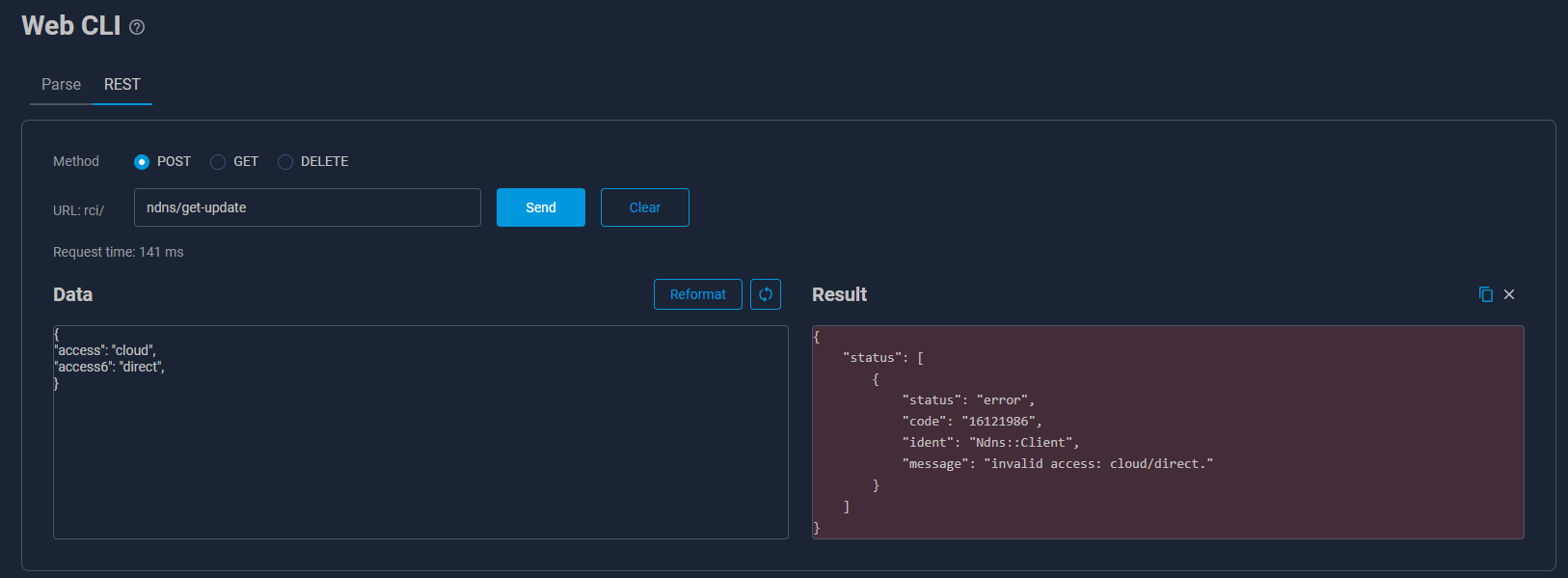Choose the GET method option
1568x578 pixels.
click(218, 162)
